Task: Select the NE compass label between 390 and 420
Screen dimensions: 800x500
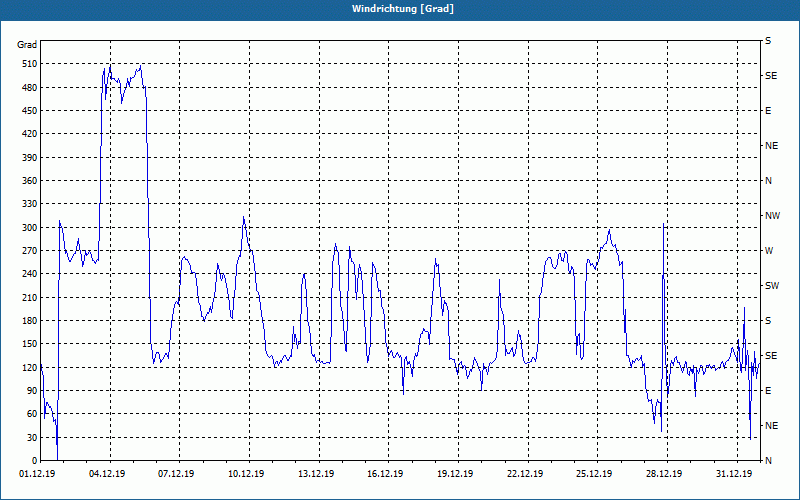Action: click(771, 146)
